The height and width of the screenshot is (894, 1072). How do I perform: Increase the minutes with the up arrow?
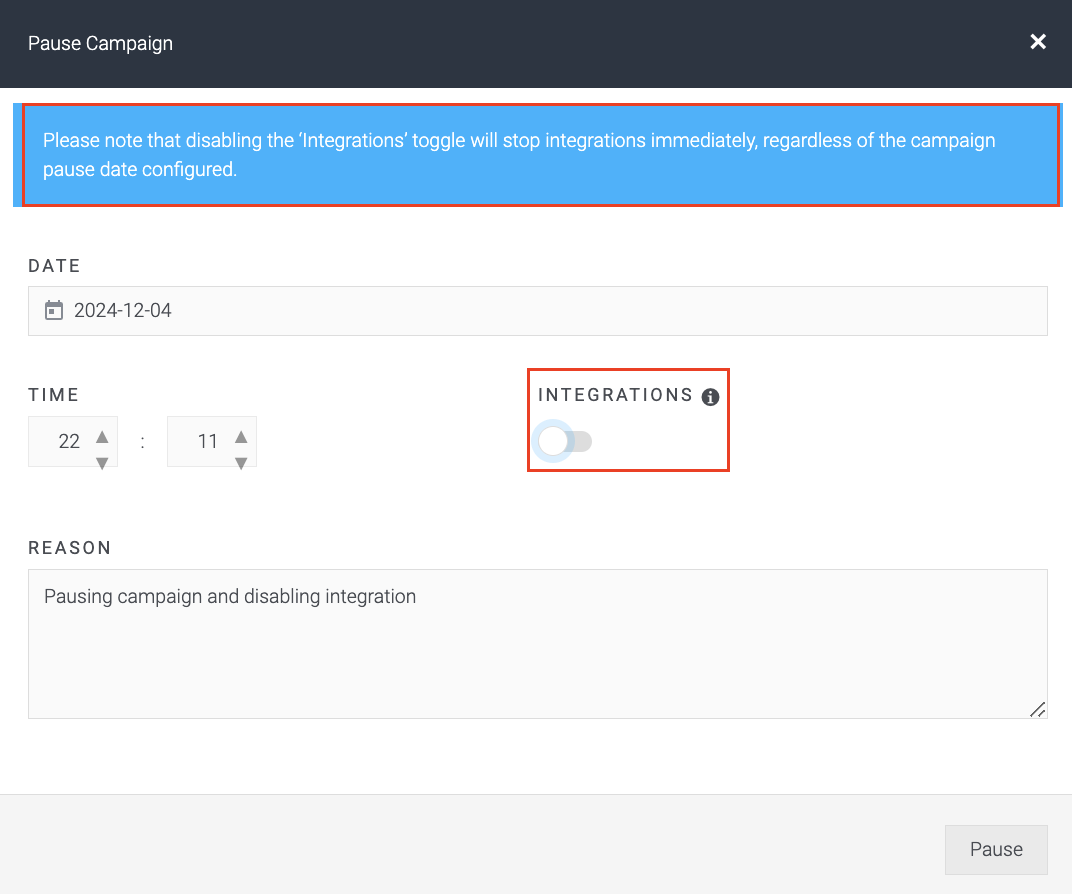pyautogui.click(x=241, y=437)
